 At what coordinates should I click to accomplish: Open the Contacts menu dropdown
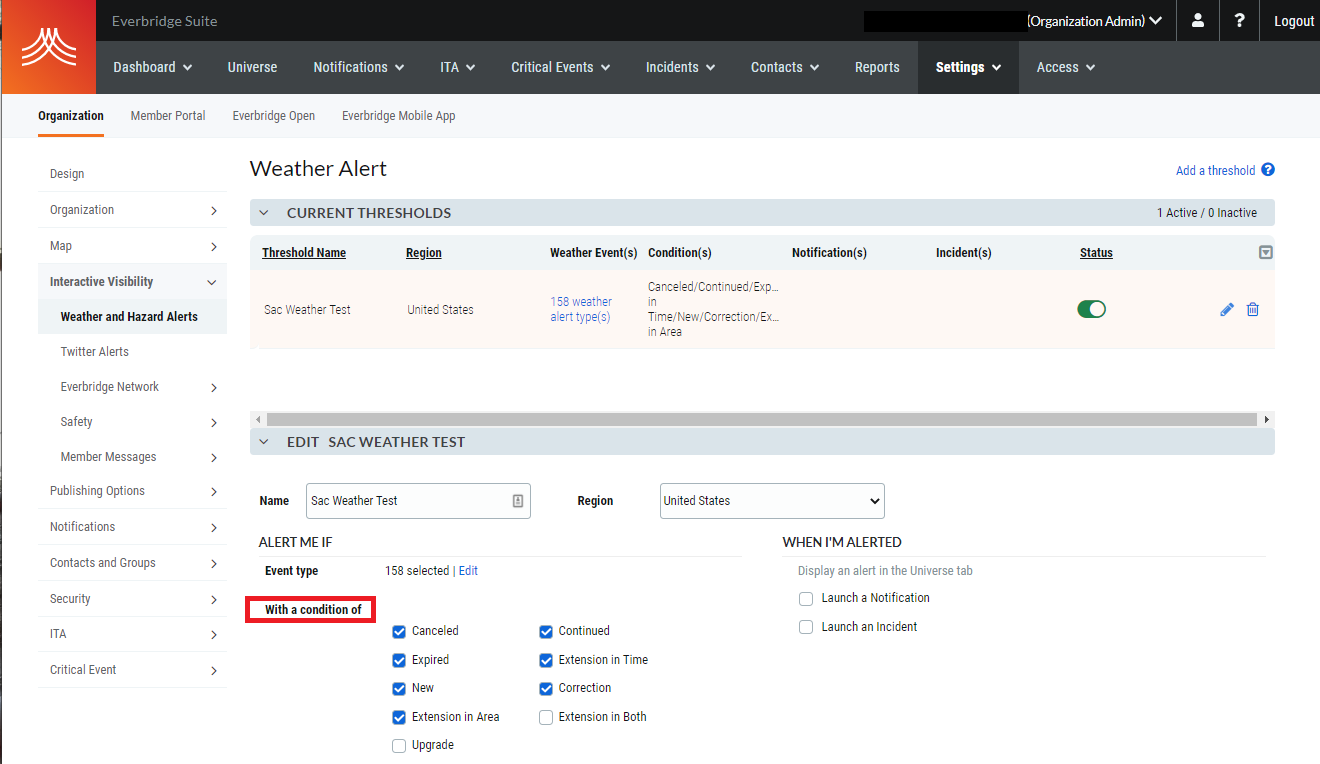785,67
